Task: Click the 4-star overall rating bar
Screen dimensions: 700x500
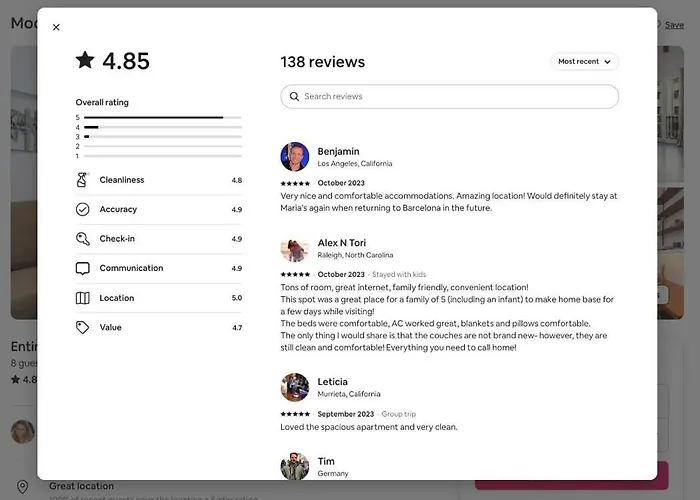Action: pyautogui.click(x=163, y=127)
